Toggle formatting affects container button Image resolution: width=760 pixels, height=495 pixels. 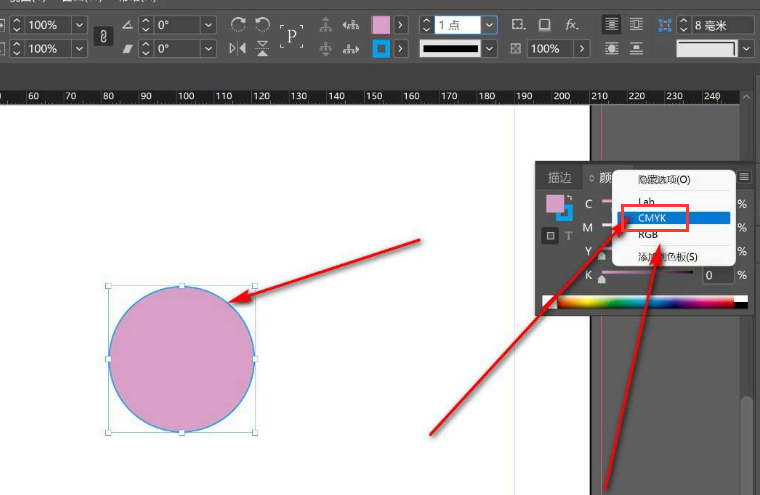(x=550, y=236)
